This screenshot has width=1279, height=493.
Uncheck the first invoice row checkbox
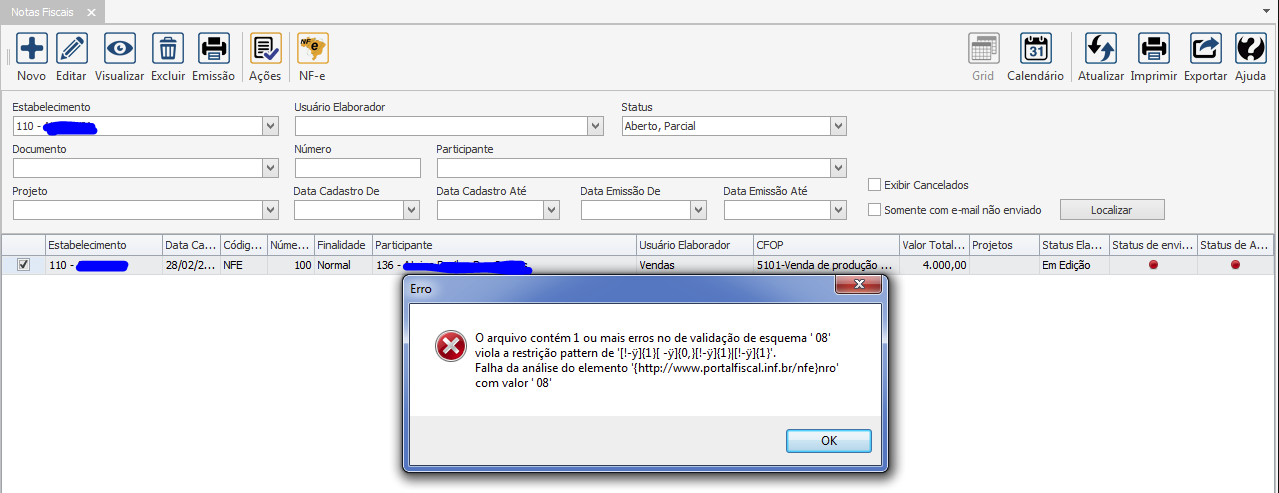pyautogui.click(x=24, y=265)
